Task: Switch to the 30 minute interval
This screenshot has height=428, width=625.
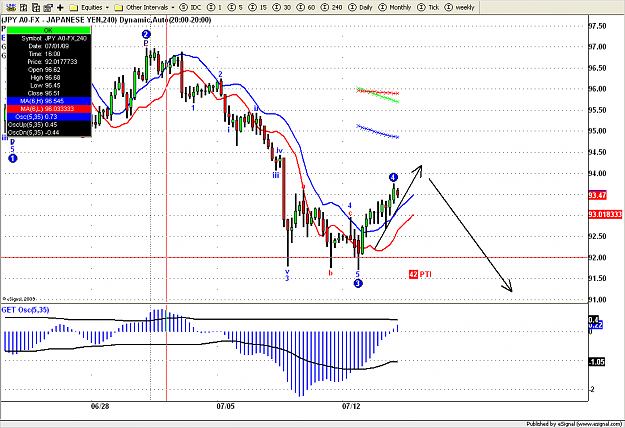Action: [x=281, y=7]
